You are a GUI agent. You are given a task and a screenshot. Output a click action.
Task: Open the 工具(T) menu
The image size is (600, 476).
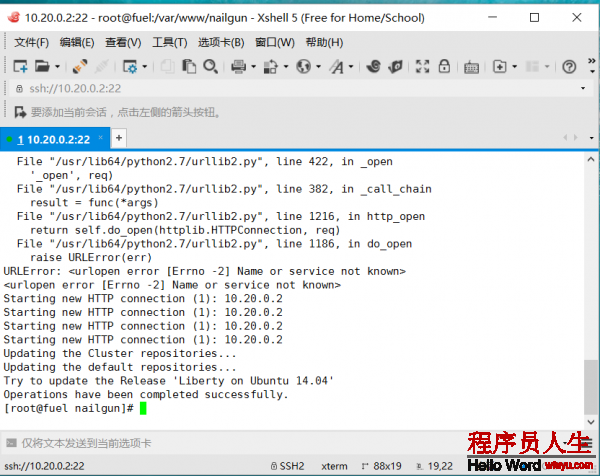point(170,42)
